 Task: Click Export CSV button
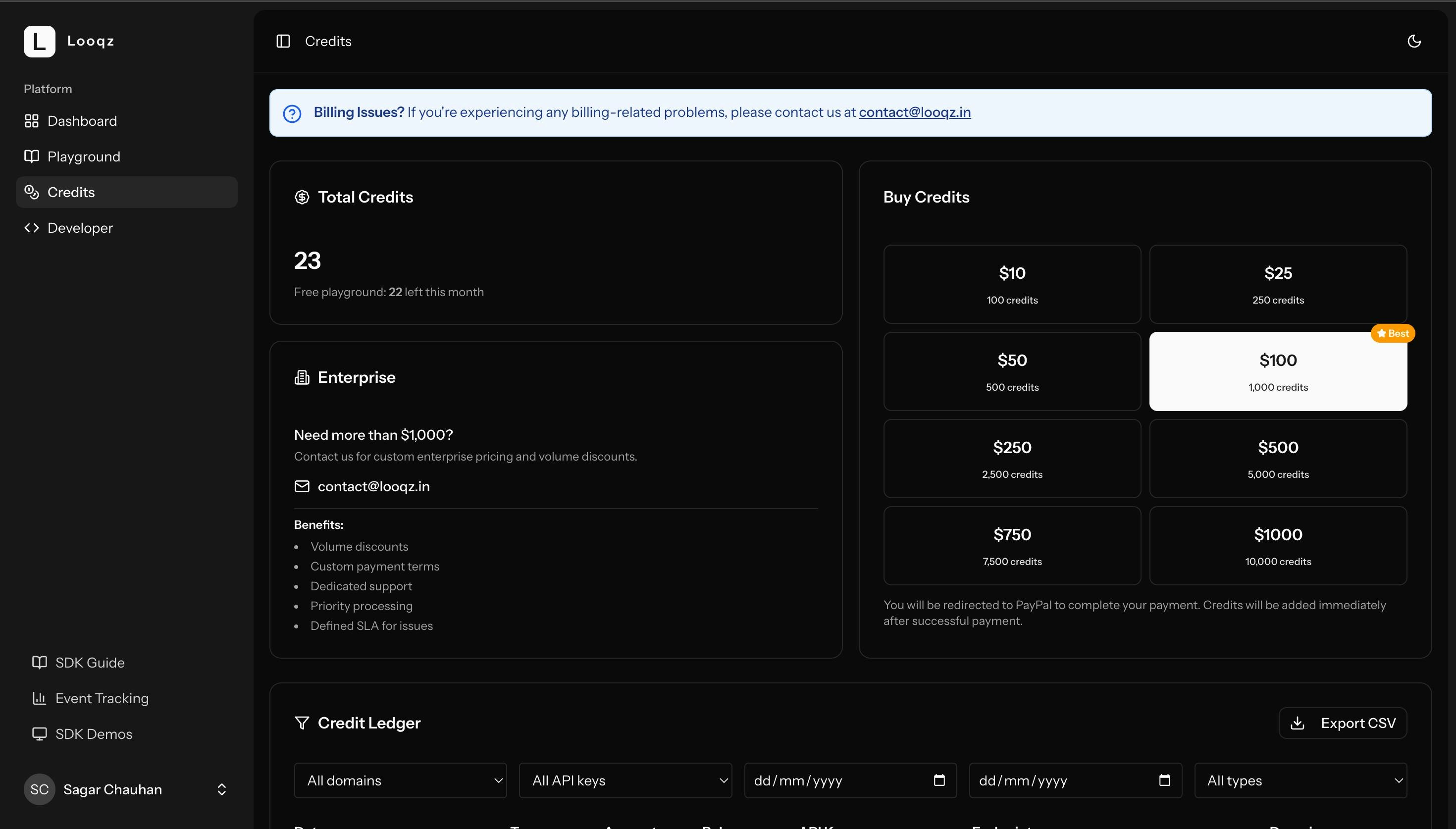coord(1342,723)
